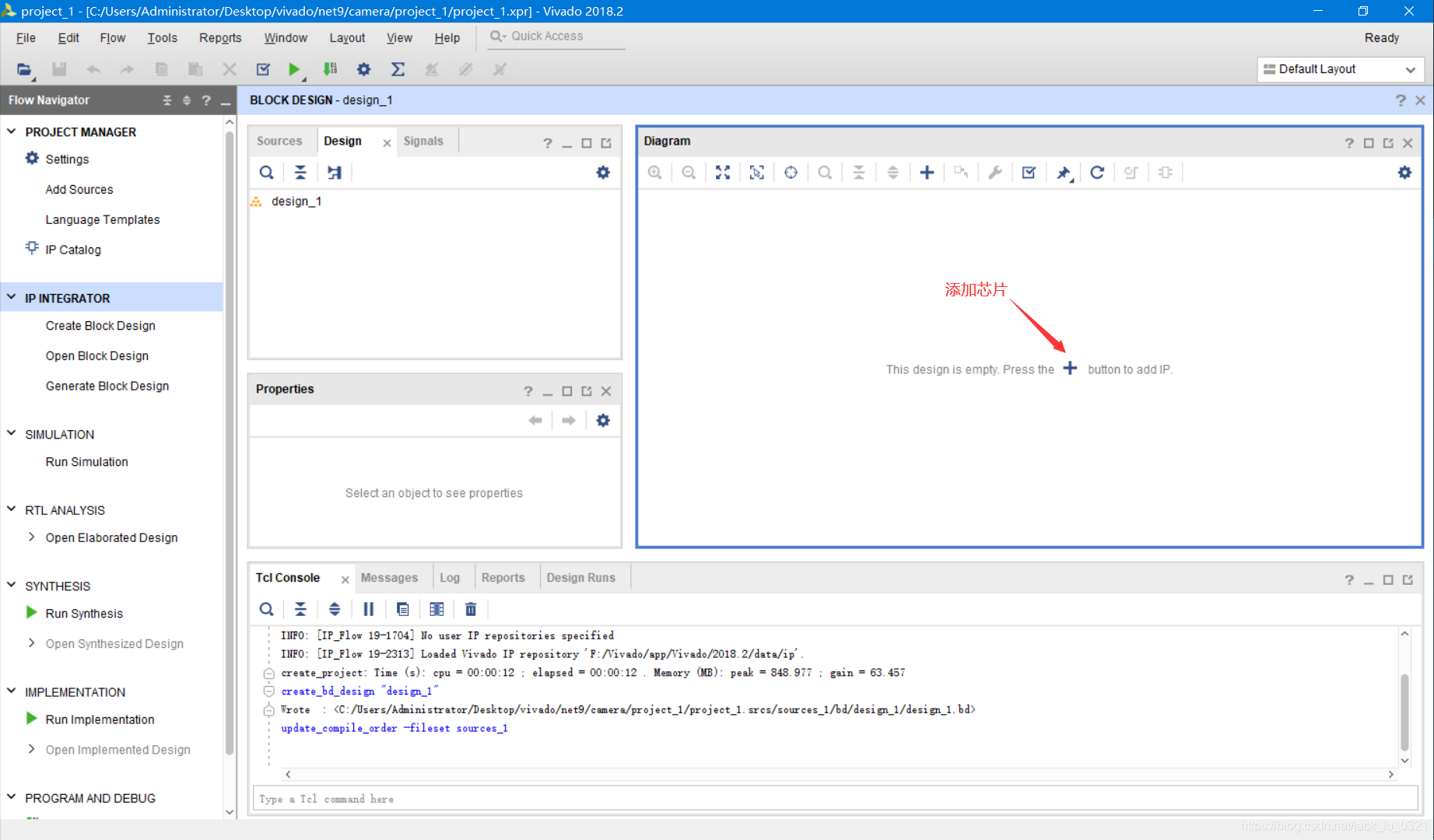Viewport: 1434px width, 840px height.
Task: Click Generate Block Design
Action: point(107,386)
